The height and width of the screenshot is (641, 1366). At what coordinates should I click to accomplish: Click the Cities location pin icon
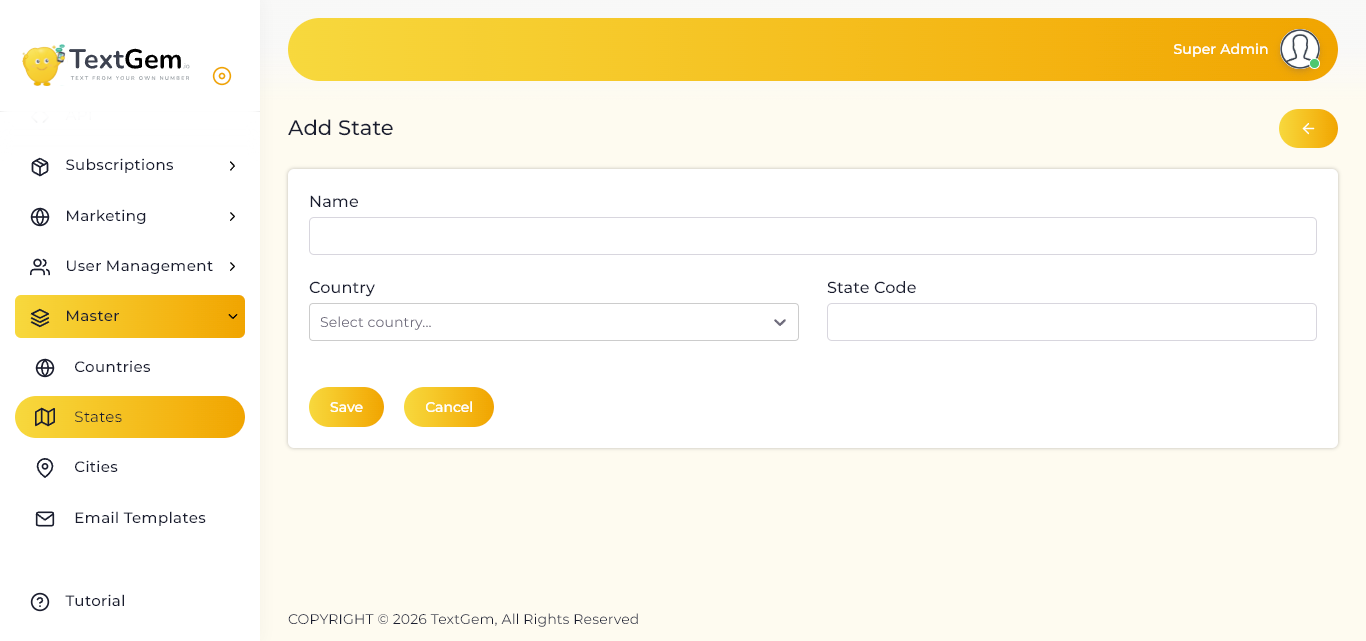pos(45,468)
